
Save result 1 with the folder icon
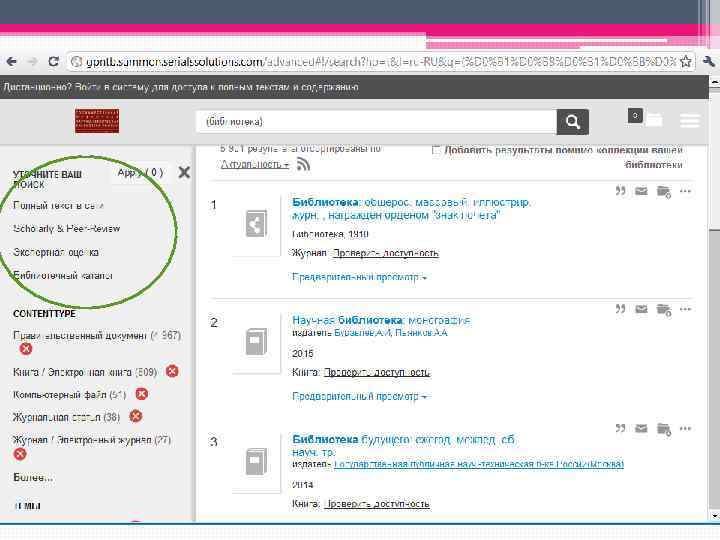point(664,191)
